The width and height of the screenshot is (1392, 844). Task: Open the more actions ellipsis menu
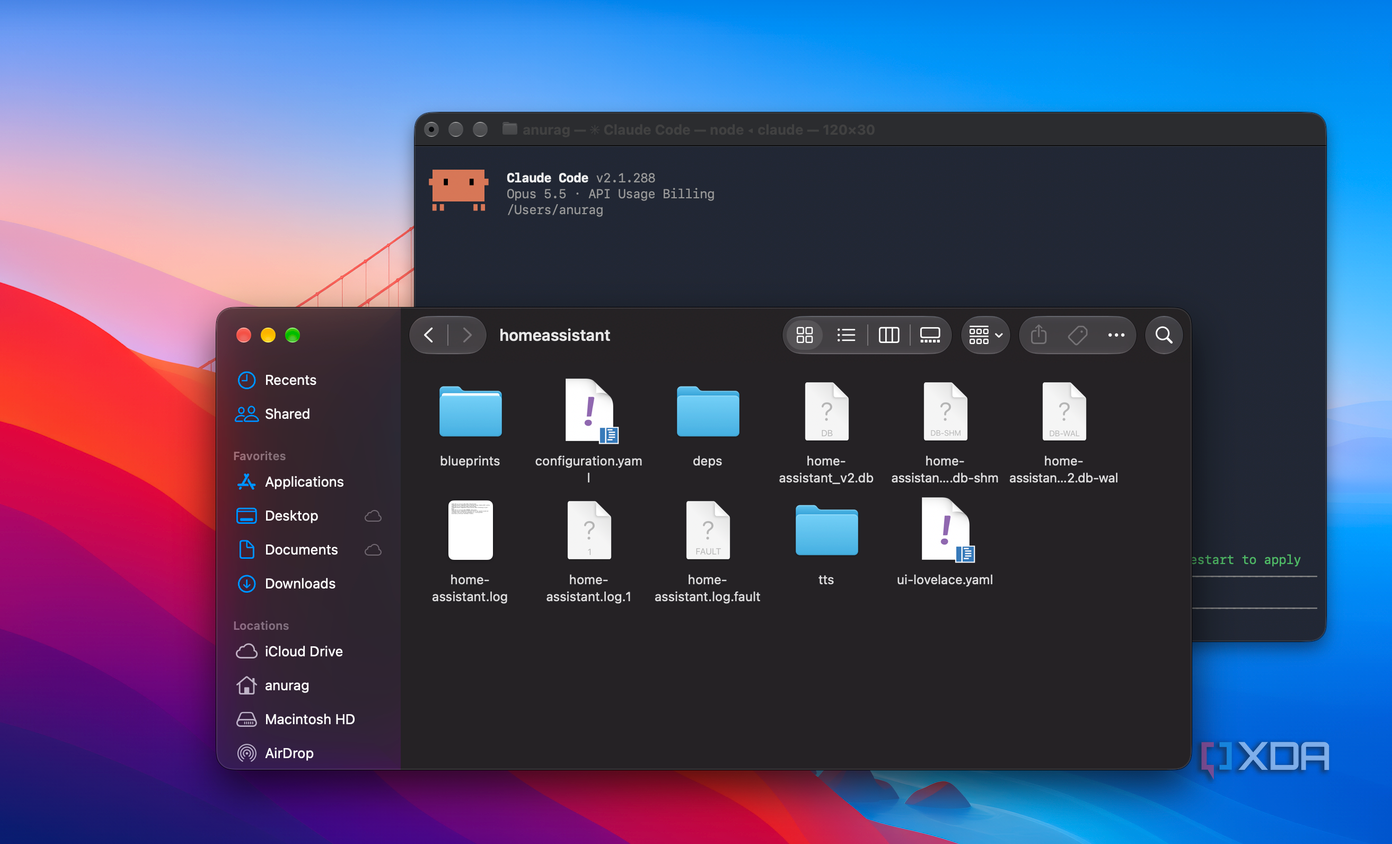pos(1116,335)
